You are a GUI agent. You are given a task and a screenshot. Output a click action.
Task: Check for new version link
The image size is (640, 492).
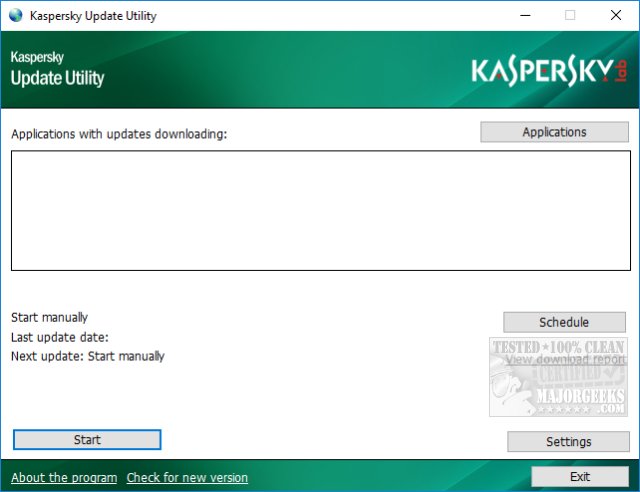tap(187, 477)
